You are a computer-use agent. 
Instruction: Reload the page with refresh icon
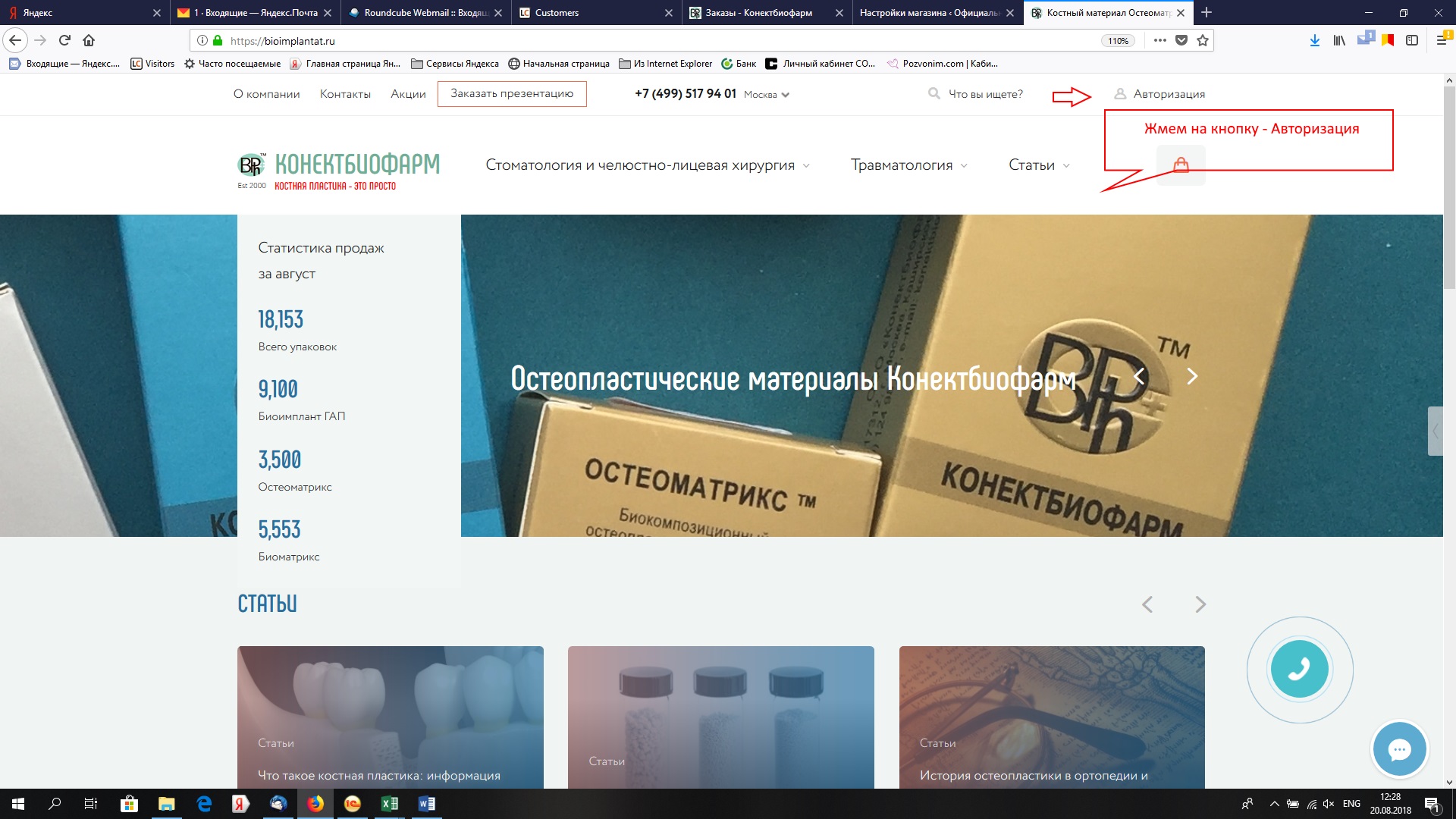(64, 41)
